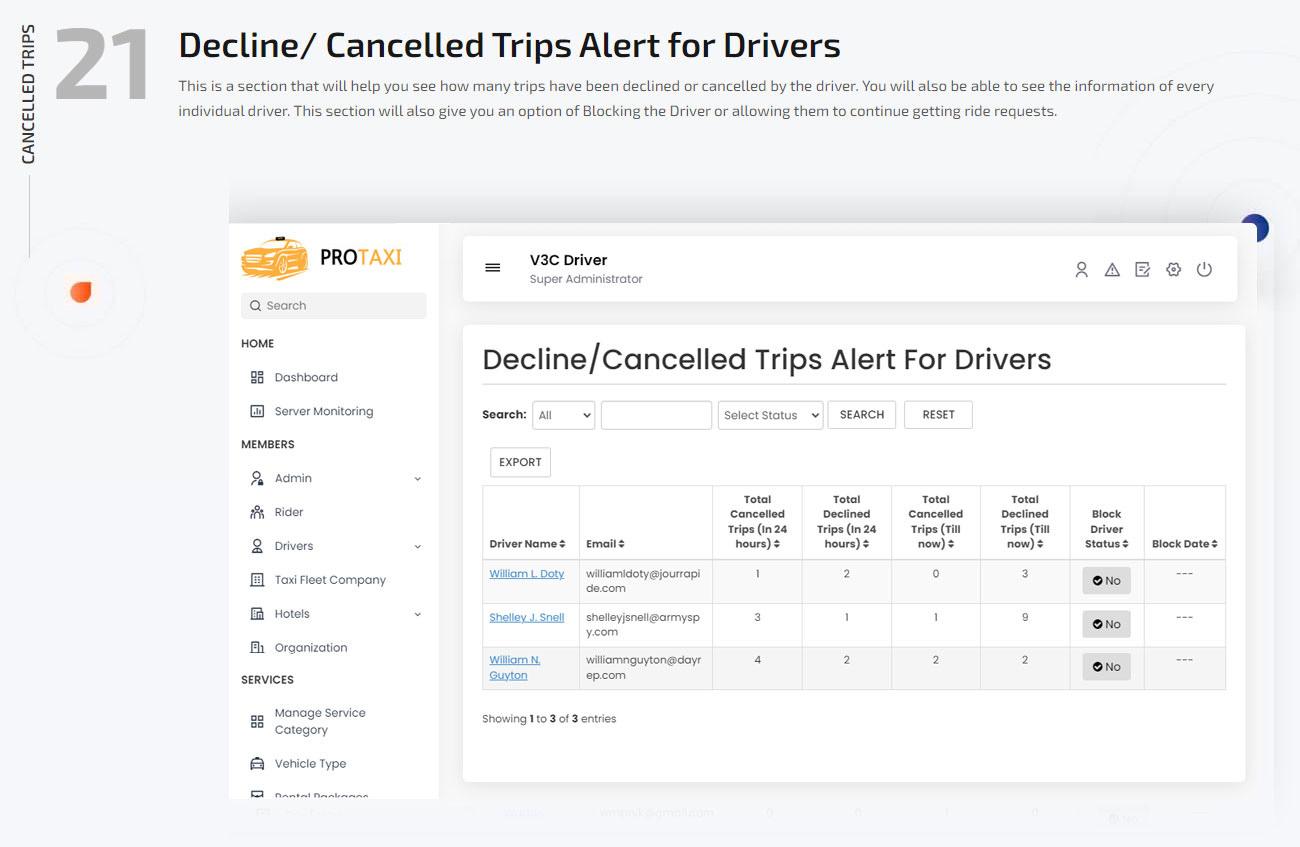
Task: Open the Vehicle Type settings
Action: [308, 763]
